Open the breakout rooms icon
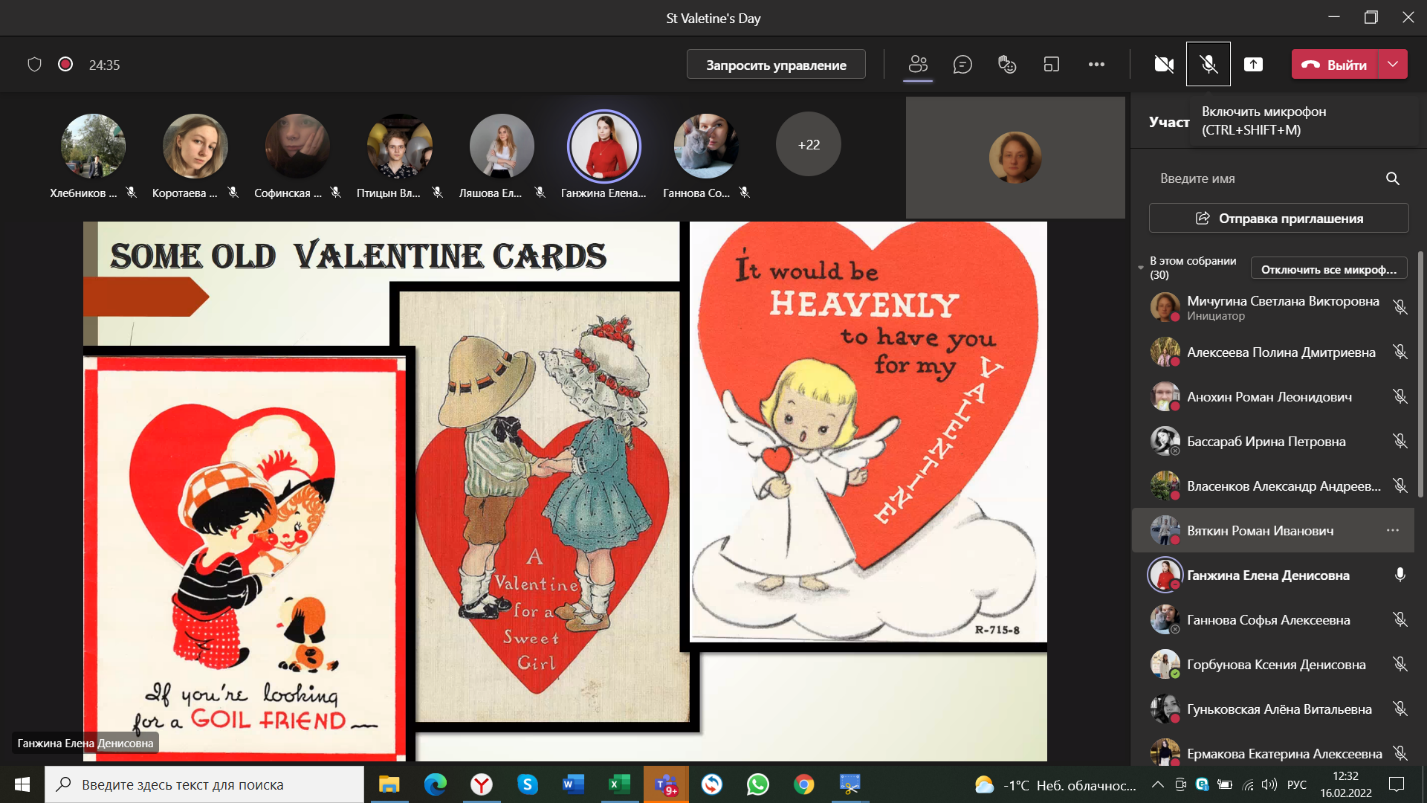This screenshot has width=1427, height=803. (x=1051, y=65)
